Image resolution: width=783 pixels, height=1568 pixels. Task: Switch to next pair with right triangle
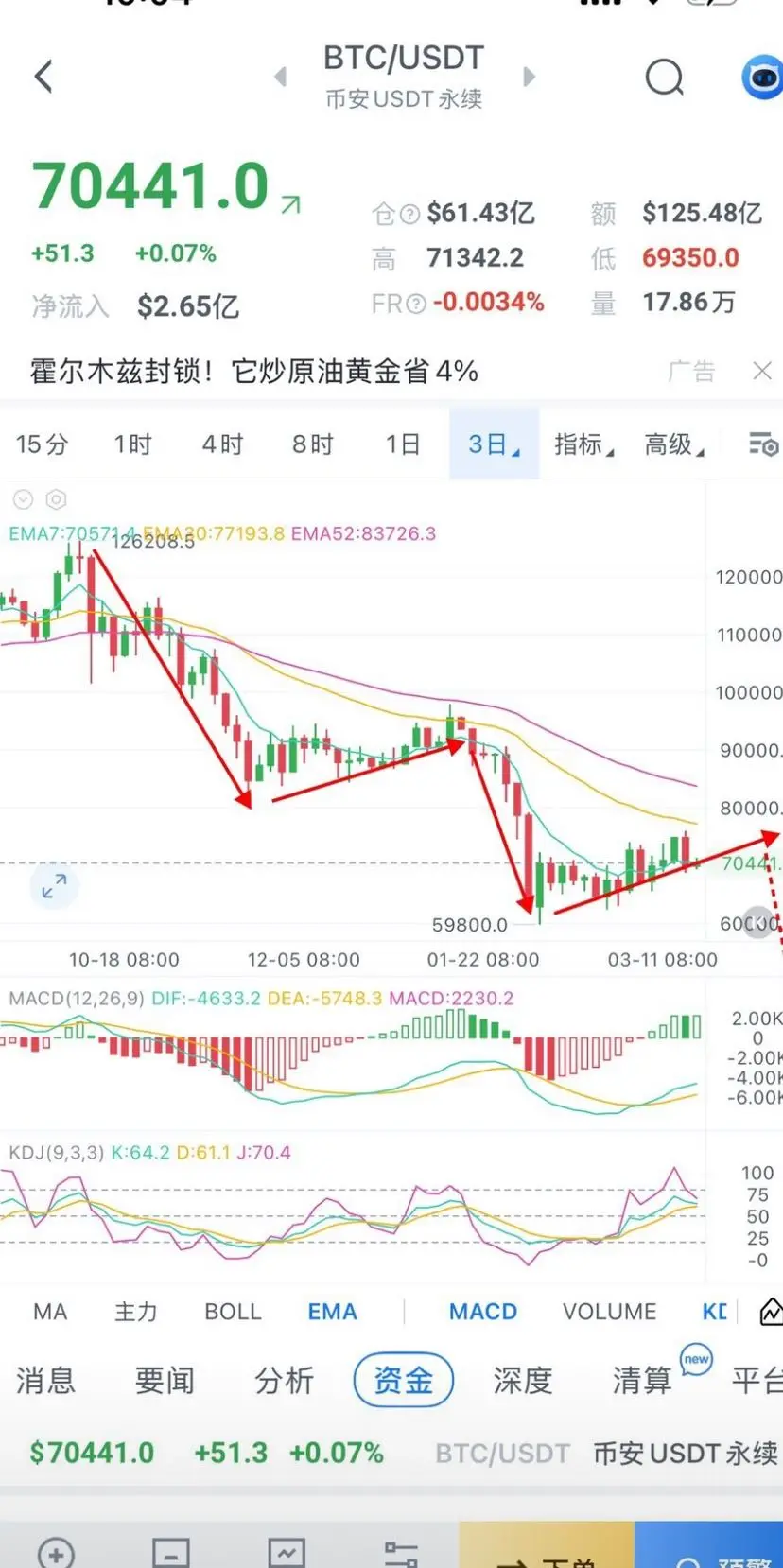(529, 77)
